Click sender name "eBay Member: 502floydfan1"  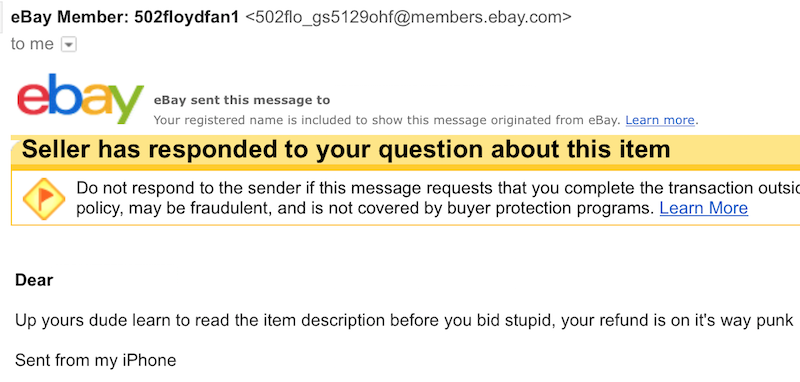(124, 17)
